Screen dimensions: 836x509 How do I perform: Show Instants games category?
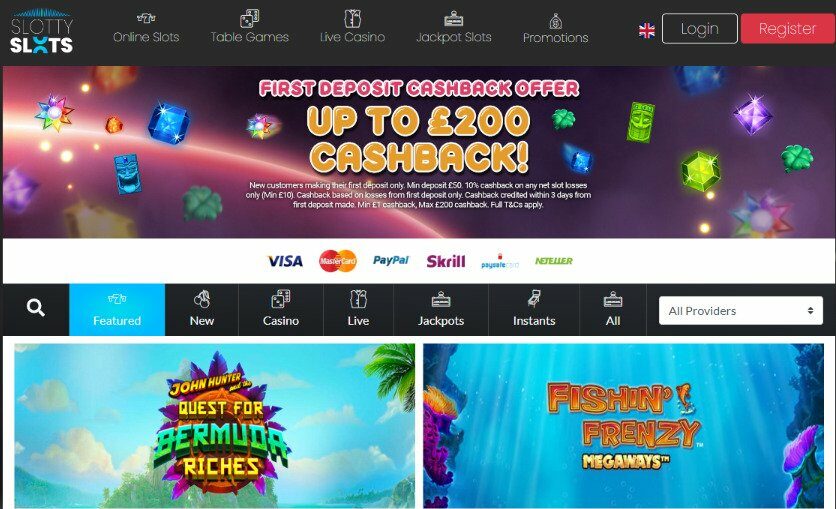(534, 310)
